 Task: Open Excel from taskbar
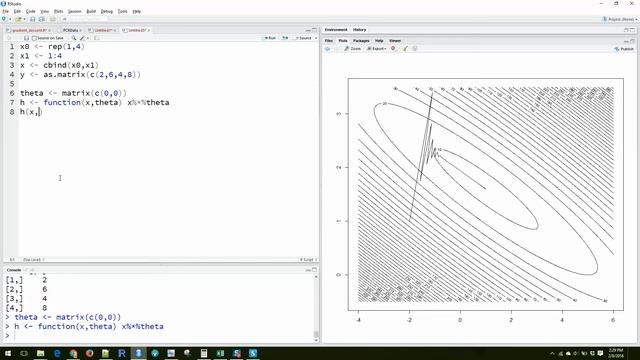(220, 353)
